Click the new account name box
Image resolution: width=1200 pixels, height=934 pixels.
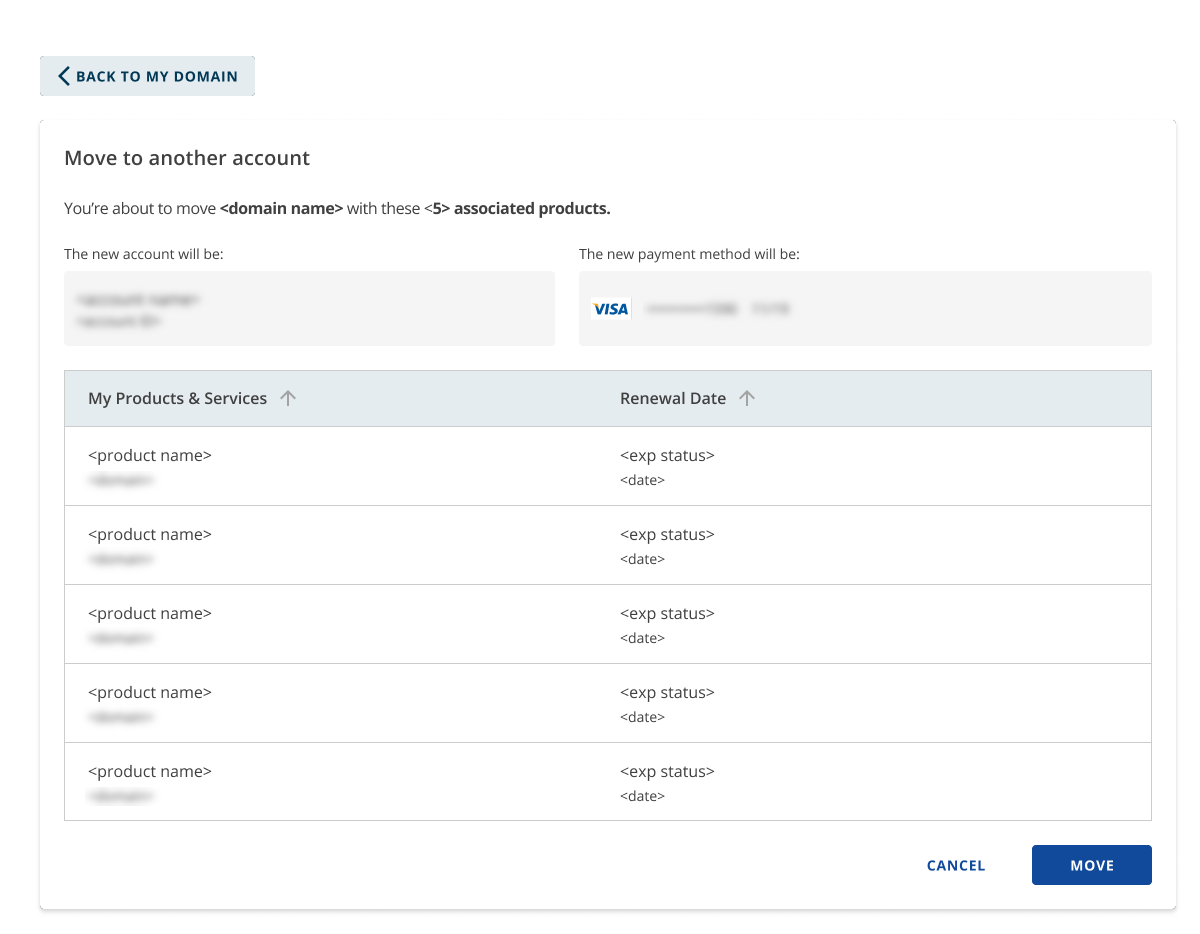click(309, 308)
